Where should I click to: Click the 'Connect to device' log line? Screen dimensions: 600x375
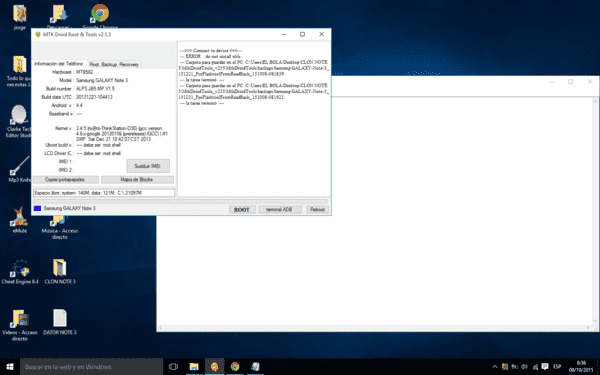pyautogui.click(x=211, y=51)
